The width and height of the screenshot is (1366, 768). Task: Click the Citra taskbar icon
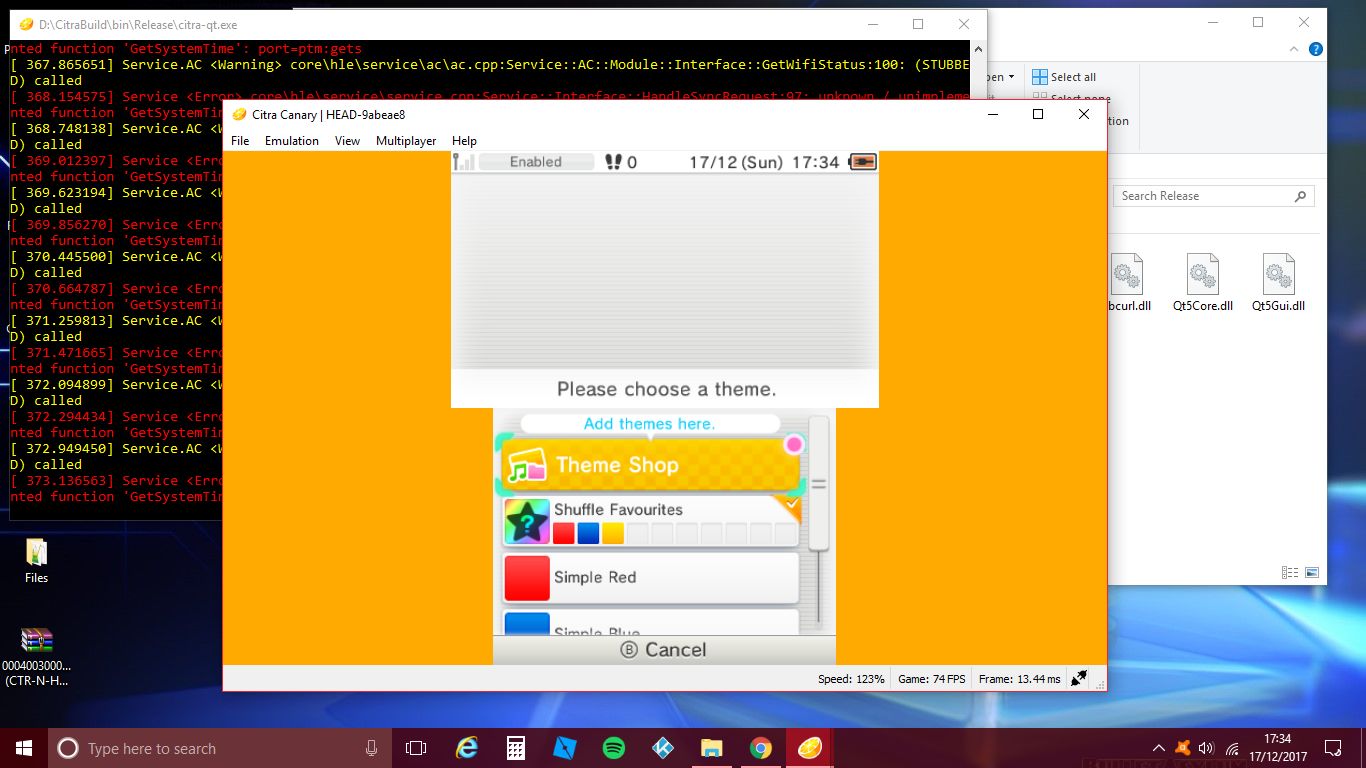809,748
